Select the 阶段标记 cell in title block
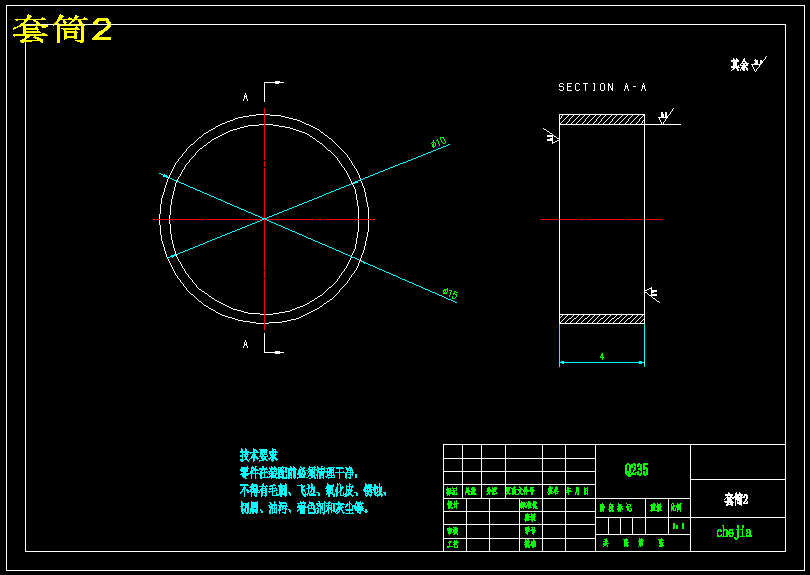This screenshot has height=575, width=810. click(620, 508)
